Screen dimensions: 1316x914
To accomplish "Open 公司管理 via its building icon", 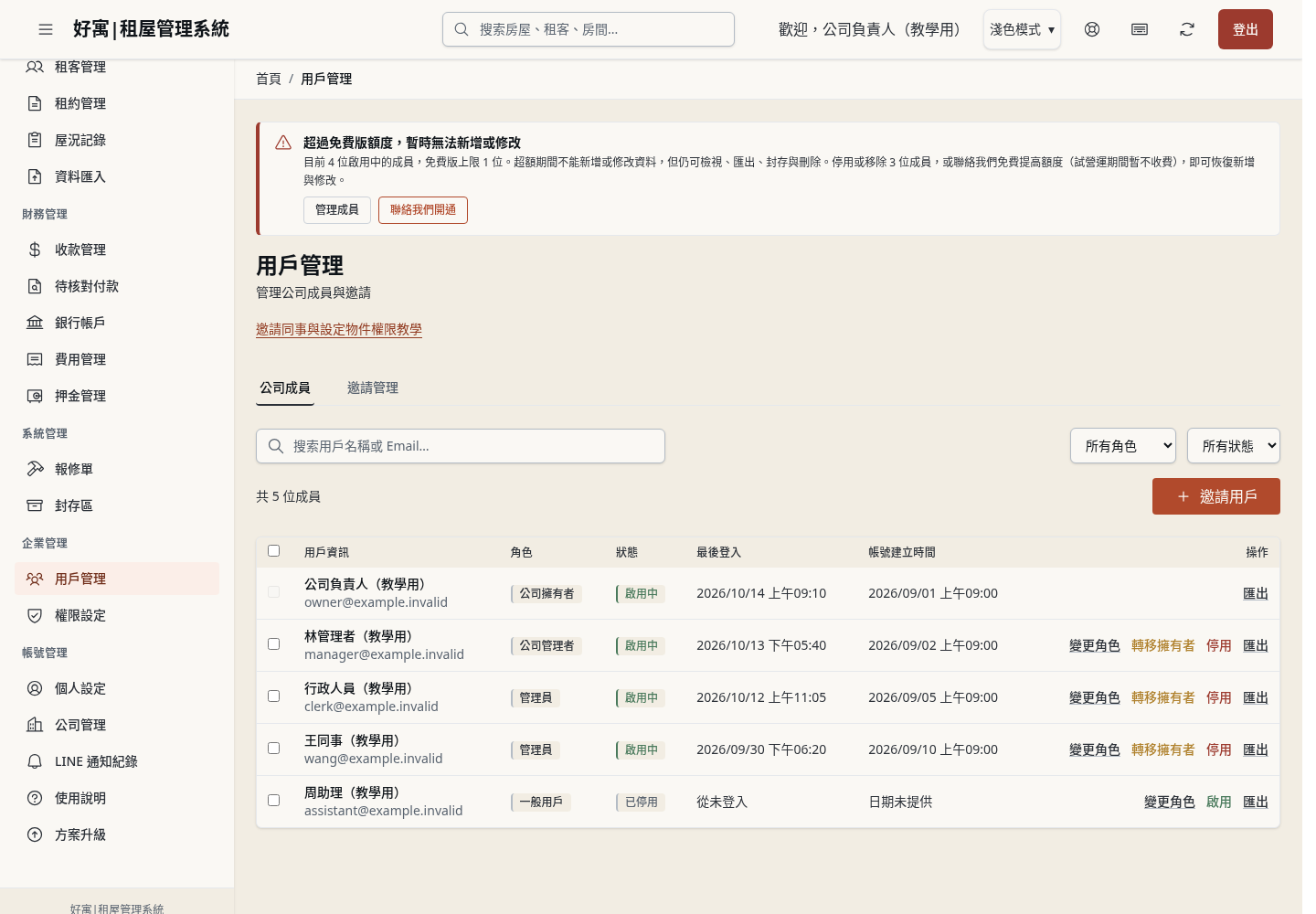I will coord(35,725).
